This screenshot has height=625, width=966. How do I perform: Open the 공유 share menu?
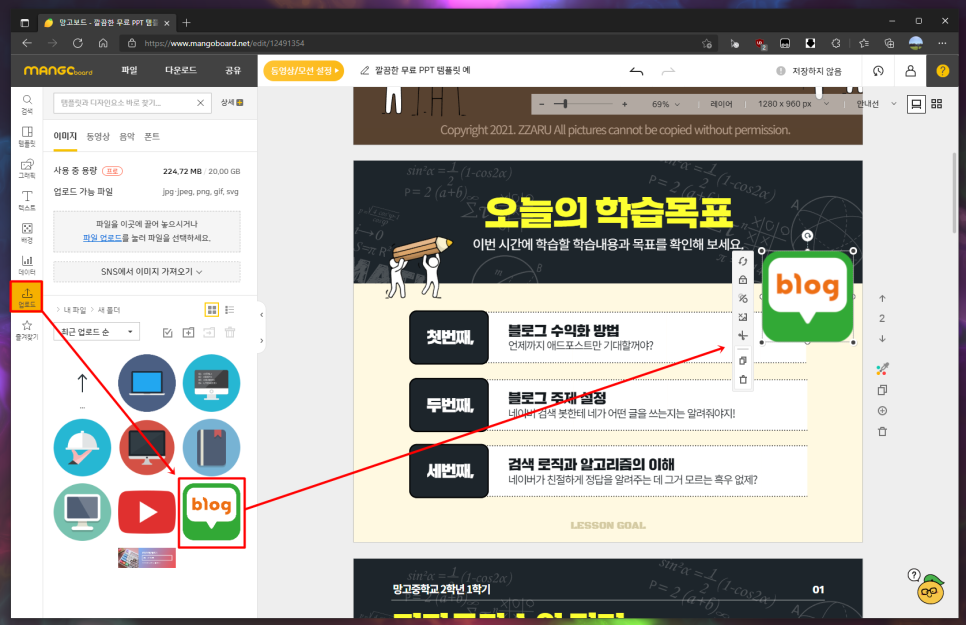(233, 70)
